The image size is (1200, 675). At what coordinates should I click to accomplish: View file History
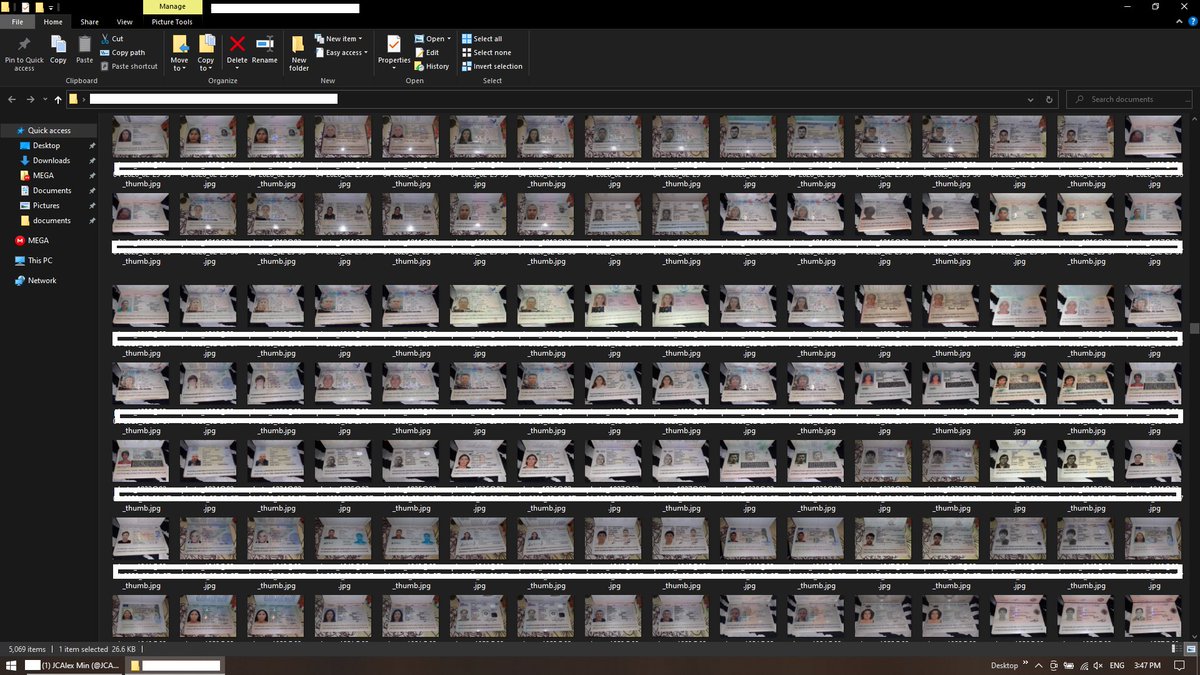[x=433, y=66]
